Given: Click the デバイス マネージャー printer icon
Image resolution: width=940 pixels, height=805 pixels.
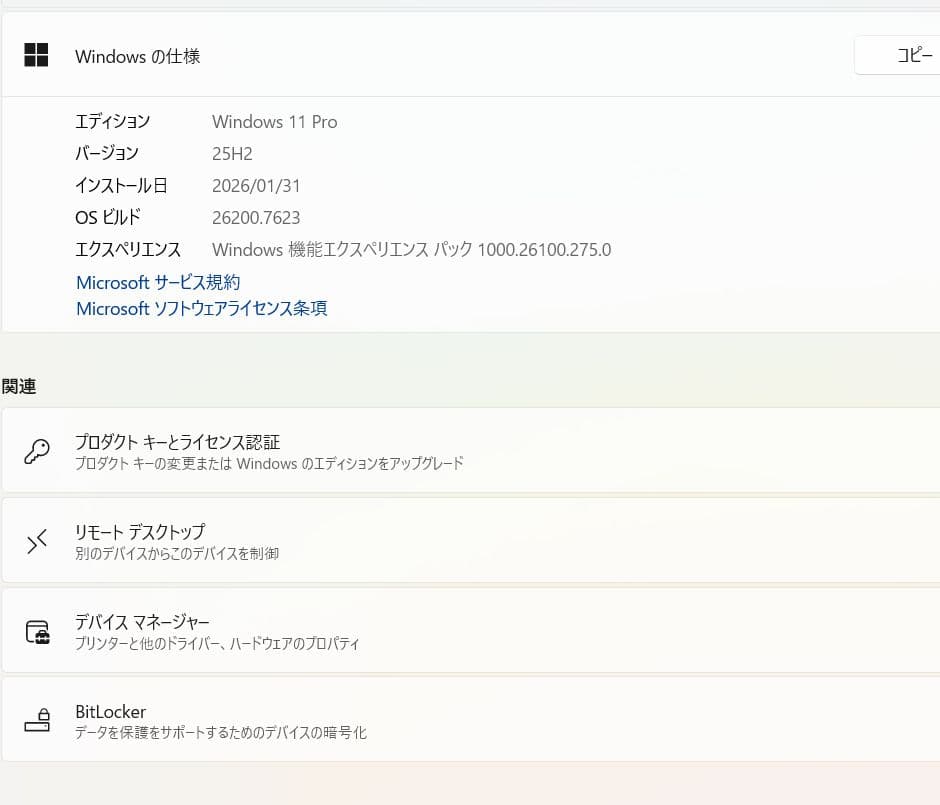Looking at the screenshot, I should click(x=37, y=631).
